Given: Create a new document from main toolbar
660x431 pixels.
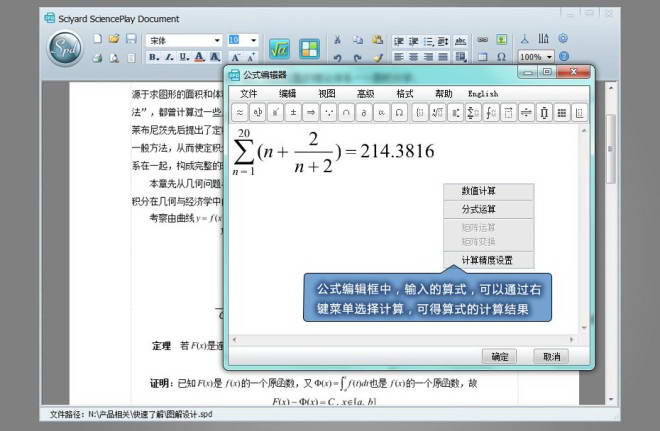Looking at the screenshot, I should coord(97,39).
